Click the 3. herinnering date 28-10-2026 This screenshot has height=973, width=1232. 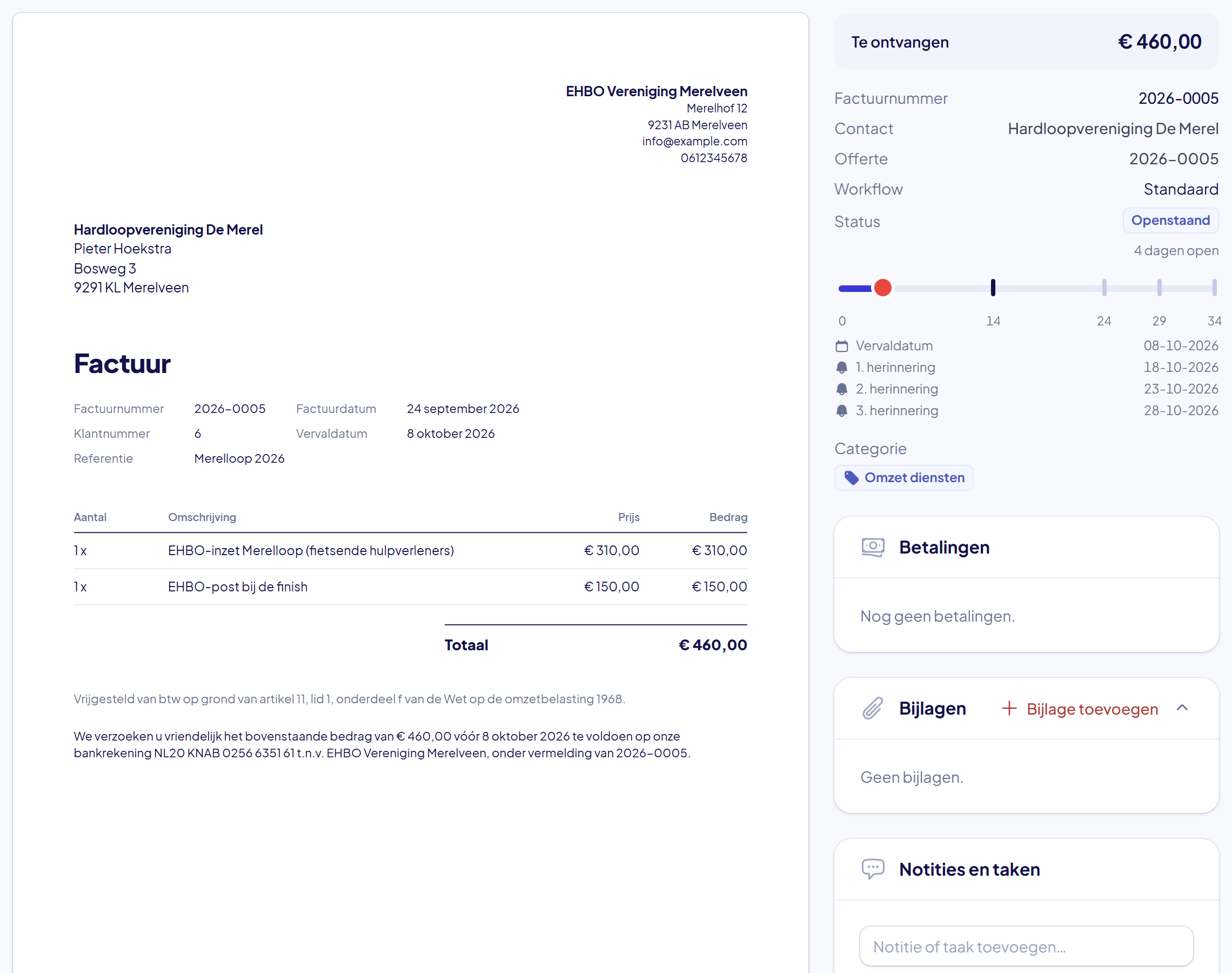click(1181, 411)
